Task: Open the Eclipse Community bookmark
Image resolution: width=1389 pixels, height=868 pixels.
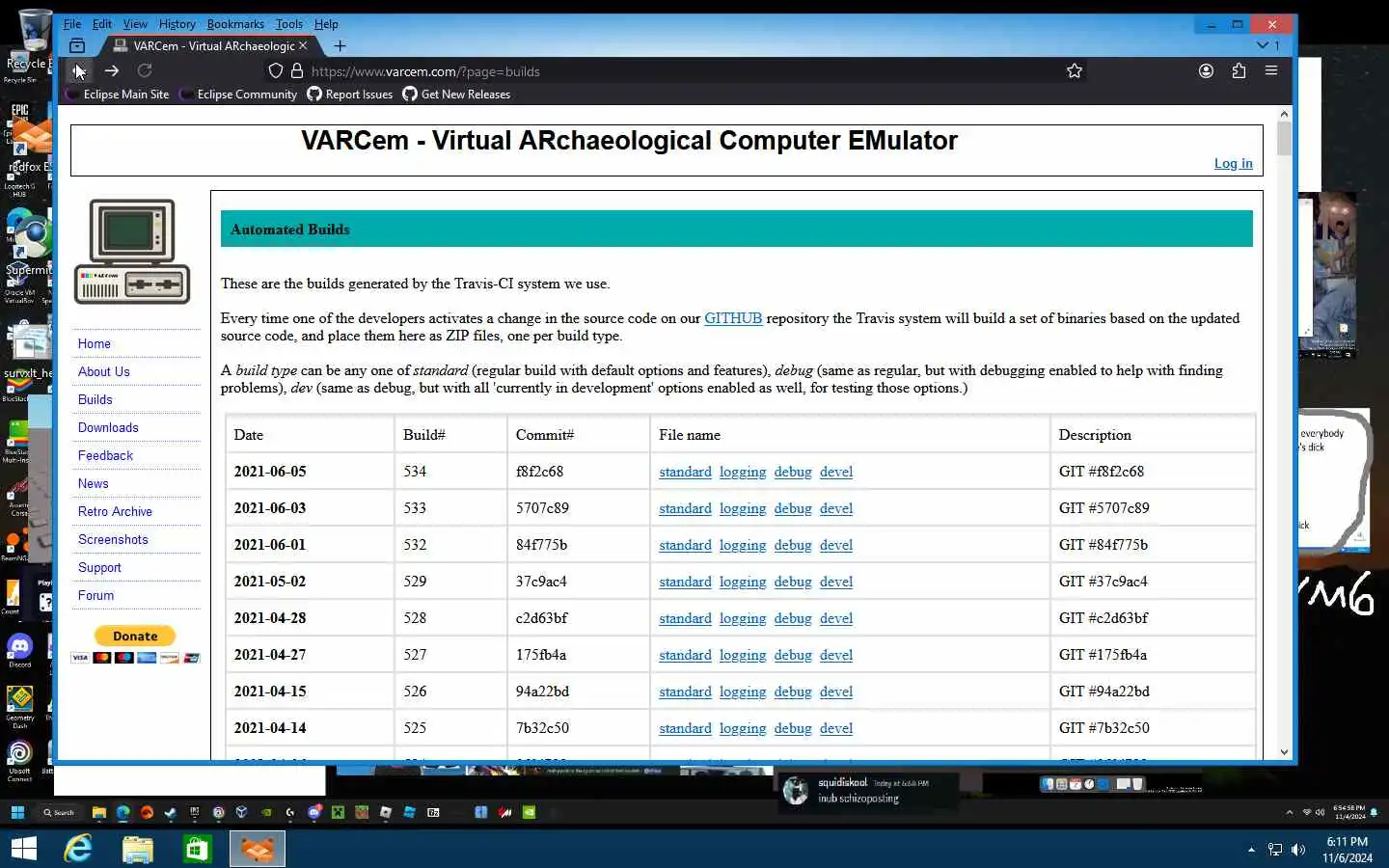Action: [239, 95]
